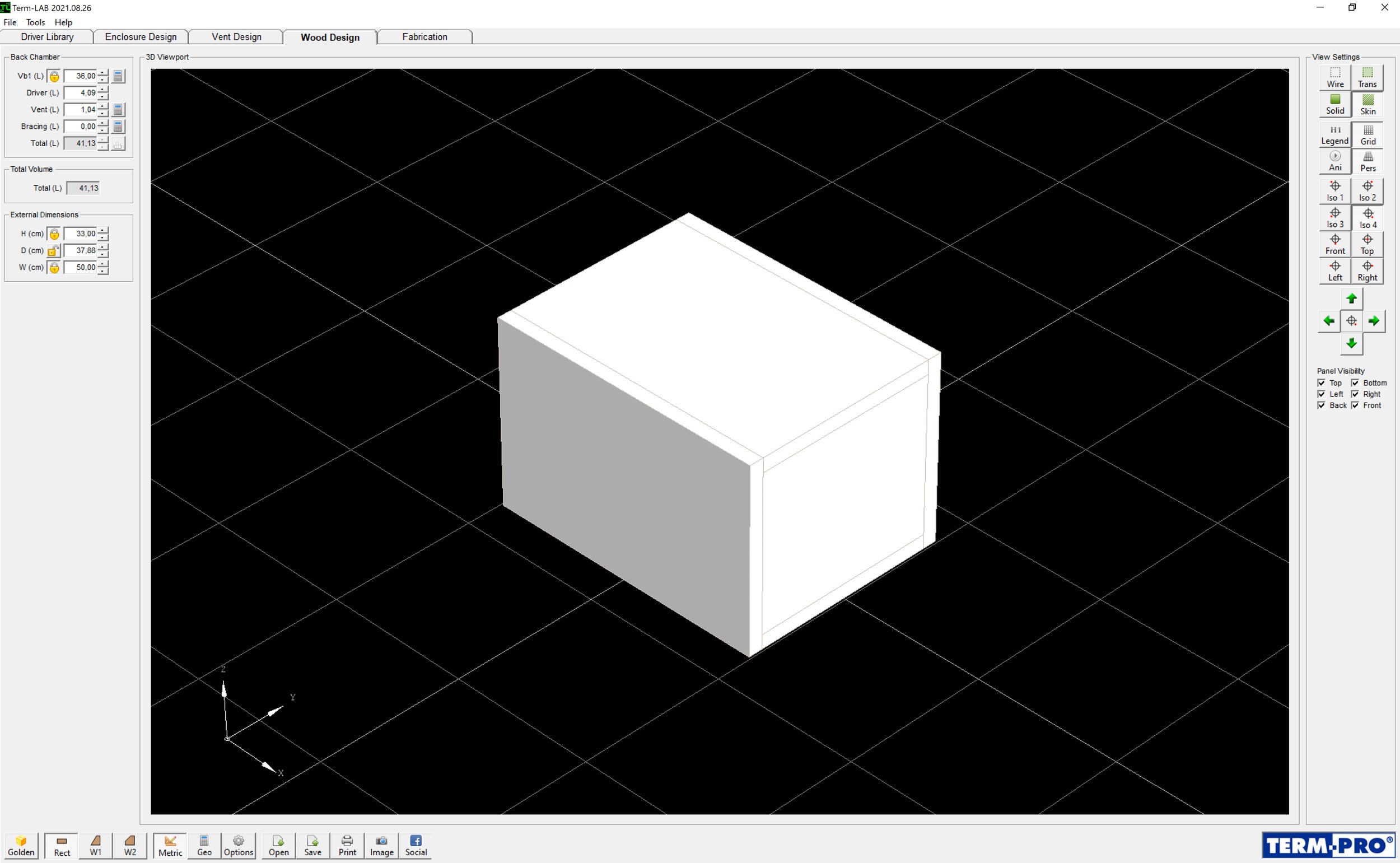Switch to the Fabrication tab
The height and width of the screenshot is (863, 1400).
(x=424, y=36)
